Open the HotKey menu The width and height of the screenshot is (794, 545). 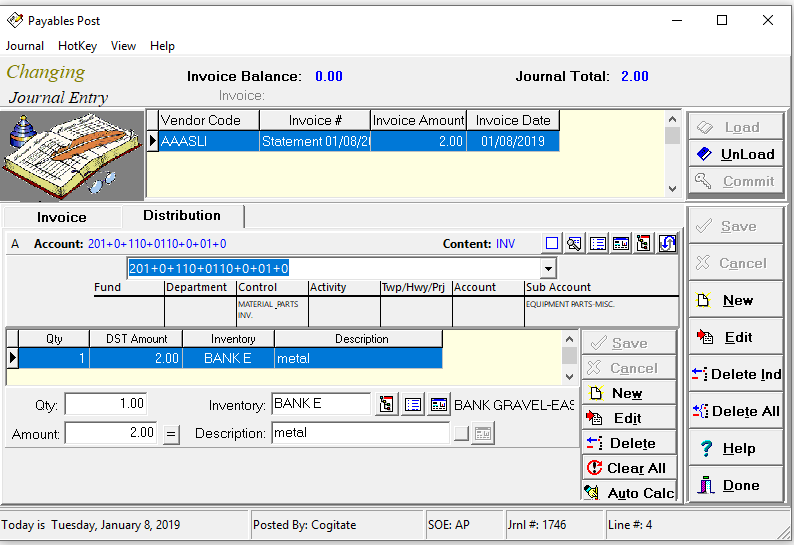point(77,46)
